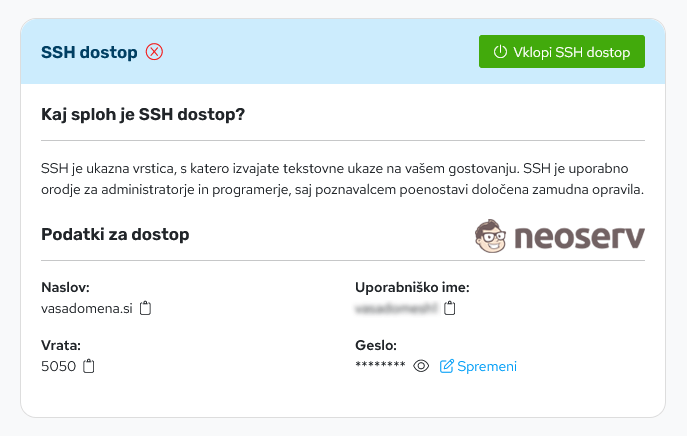Enable SSH with the Vklopi SSH dostop button

coord(562,52)
